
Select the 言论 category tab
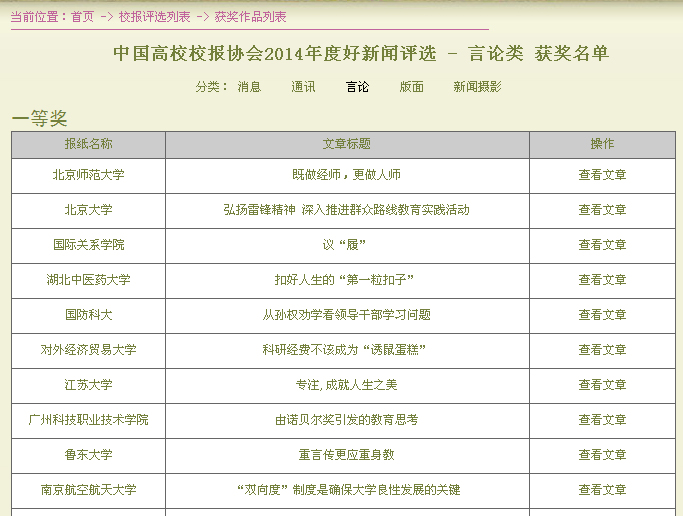(357, 87)
